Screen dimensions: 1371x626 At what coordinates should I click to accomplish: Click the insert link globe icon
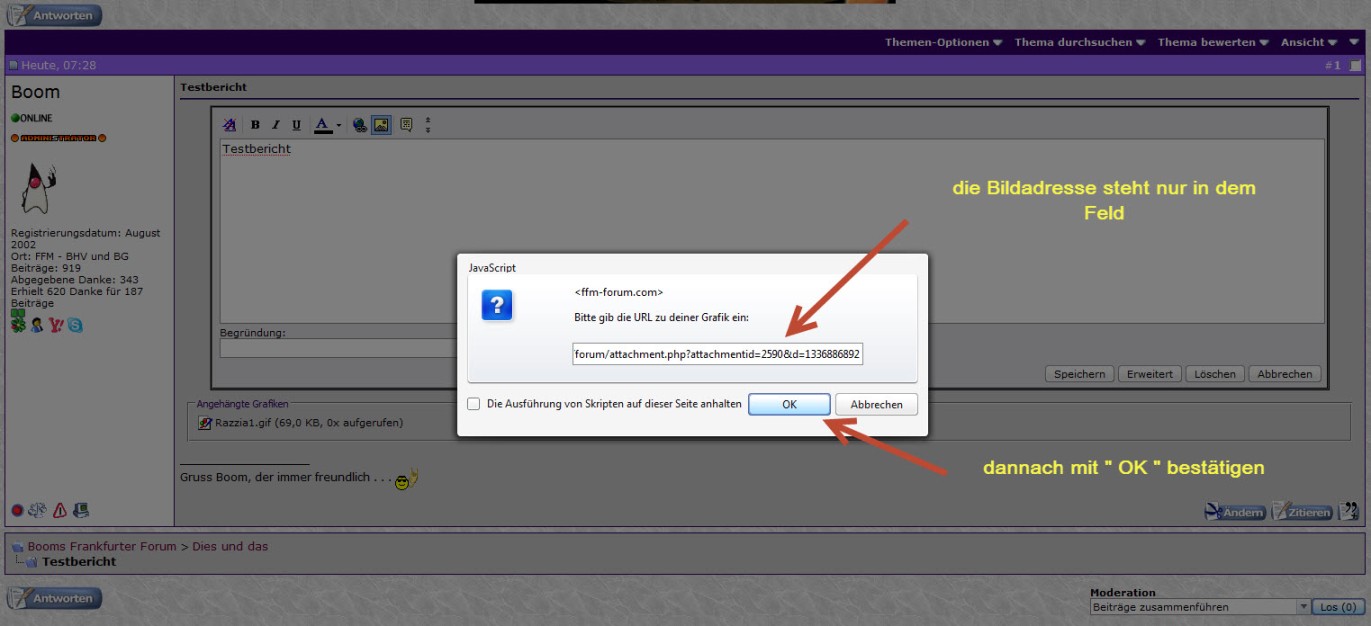(359, 125)
